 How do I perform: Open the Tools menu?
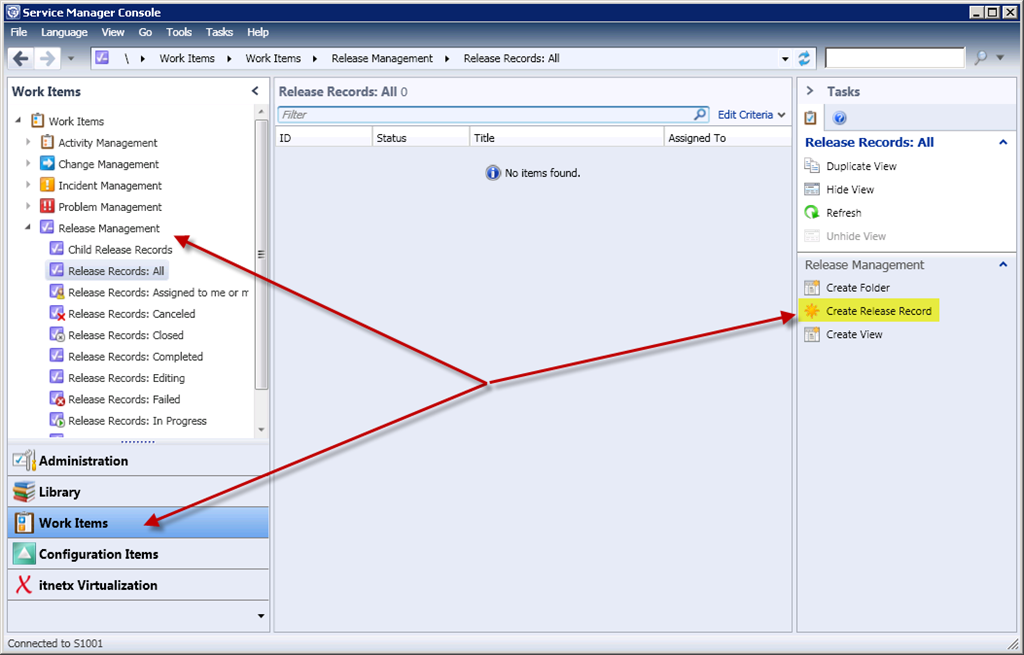[x=179, y=33]
